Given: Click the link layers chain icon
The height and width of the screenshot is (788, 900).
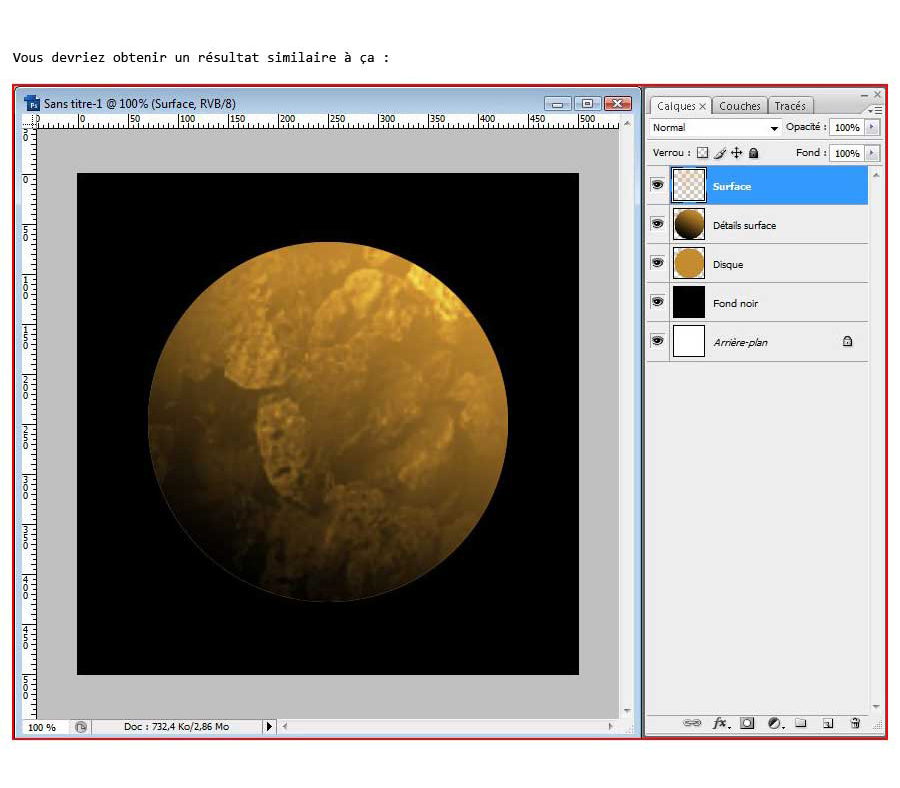Looking at the screenshot, I should click(690, 723).
